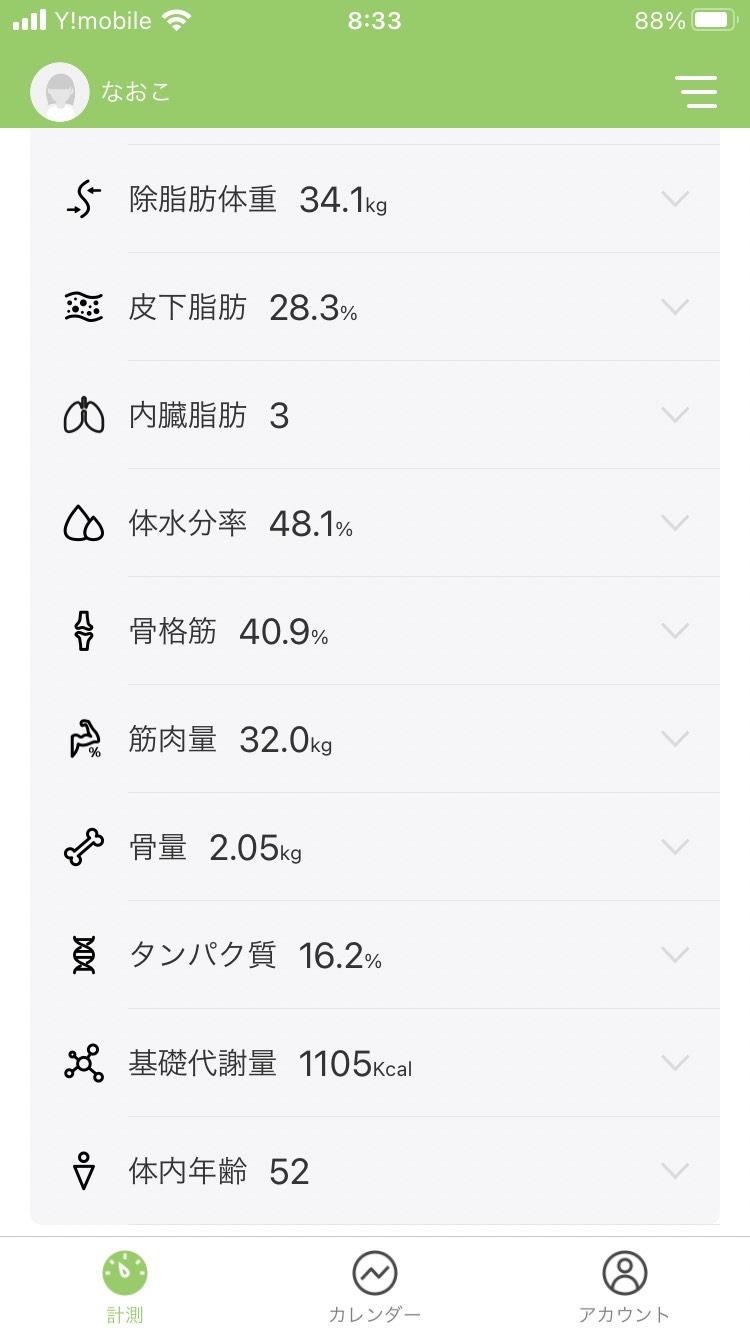750x1334 pixels.
Task: Tap the 体水分率 water drops icon
Action: coord(84,523)
